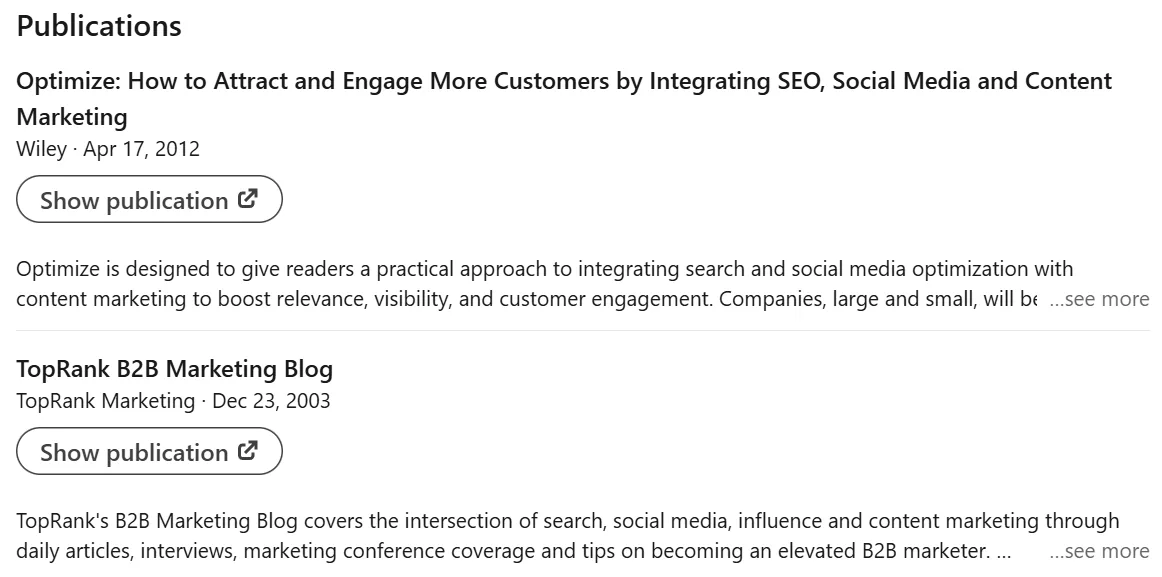Image resolution: width=1162 pixels, height=577 pixels.
Task: Click the wrapped word 'Marketing' ending the Optimize title
Action: [72, 117]
